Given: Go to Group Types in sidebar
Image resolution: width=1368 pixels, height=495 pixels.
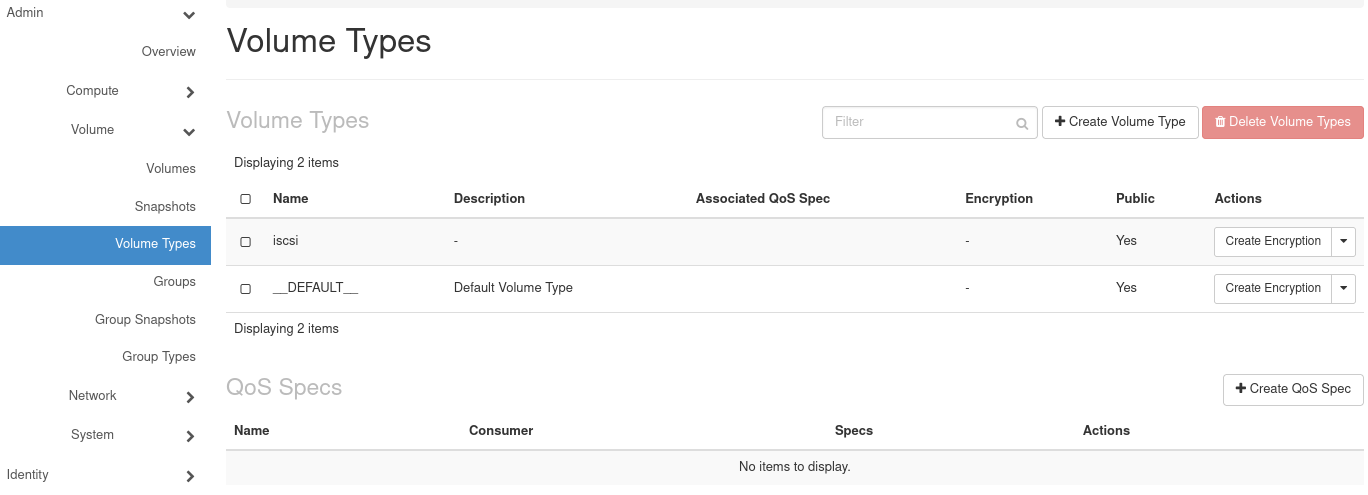Looking at the screenshot, I should click(x=159, y=357).
